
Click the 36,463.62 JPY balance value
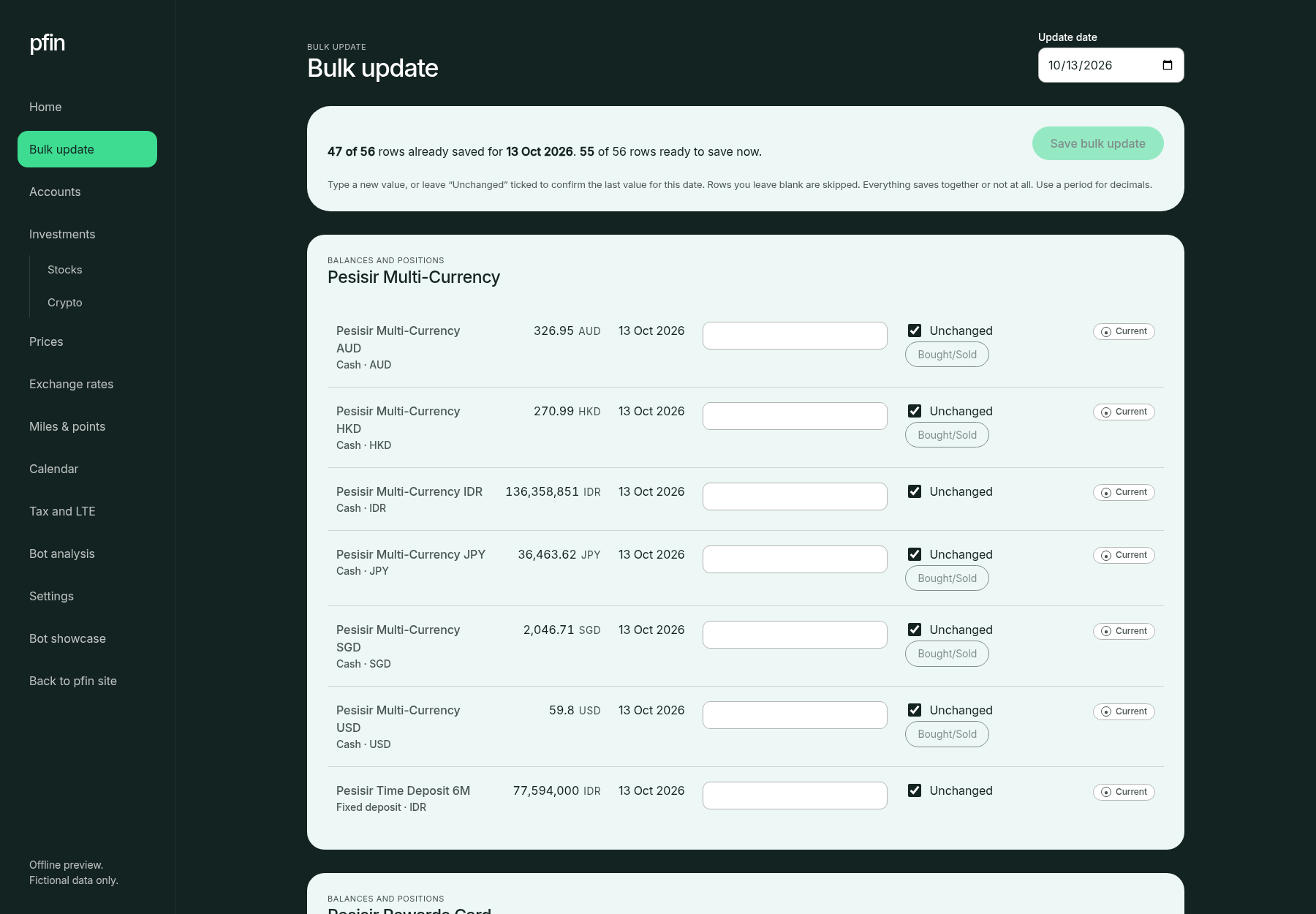pos(559,554)
